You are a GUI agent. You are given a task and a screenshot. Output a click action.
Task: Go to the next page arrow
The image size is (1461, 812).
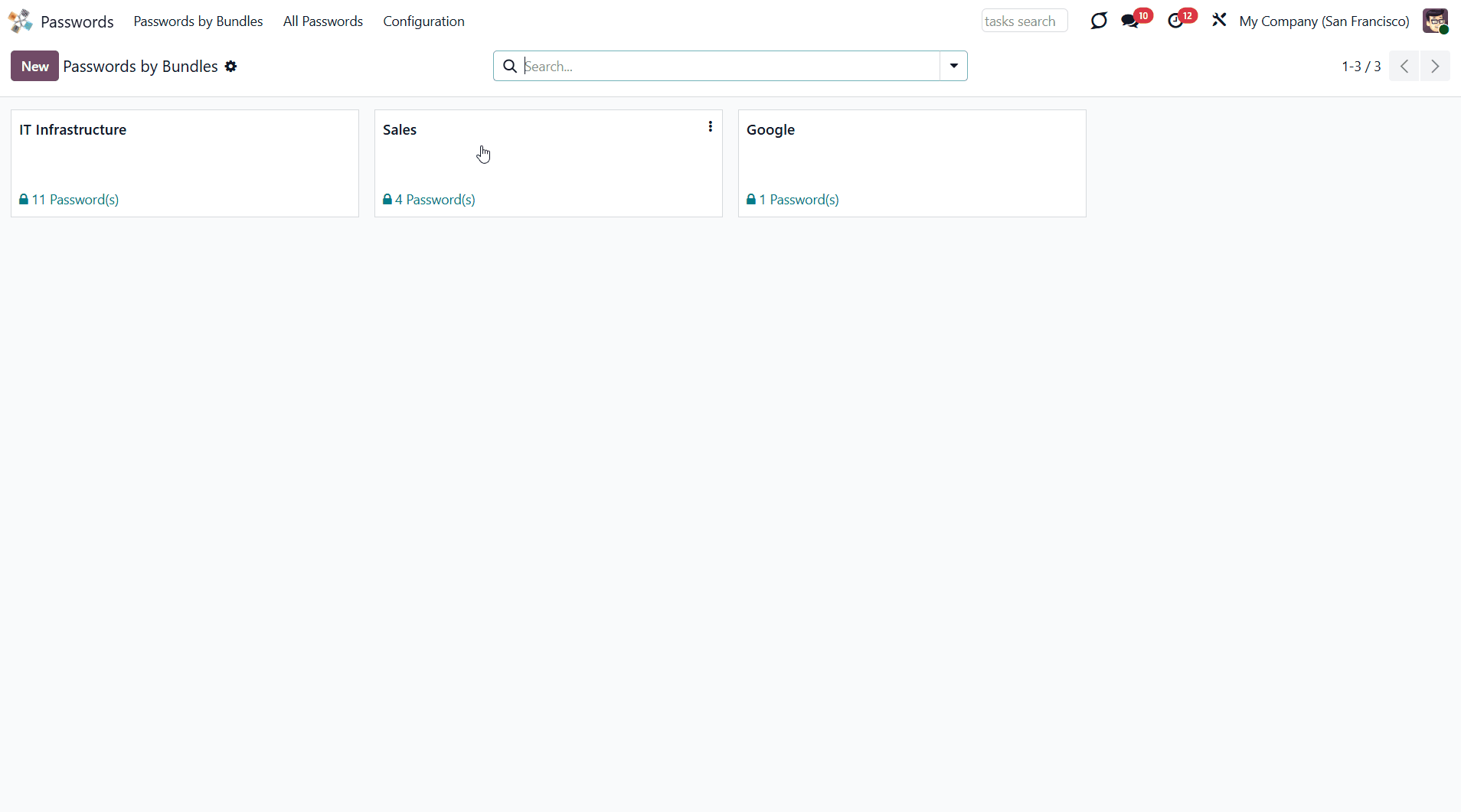(1435, 67)
